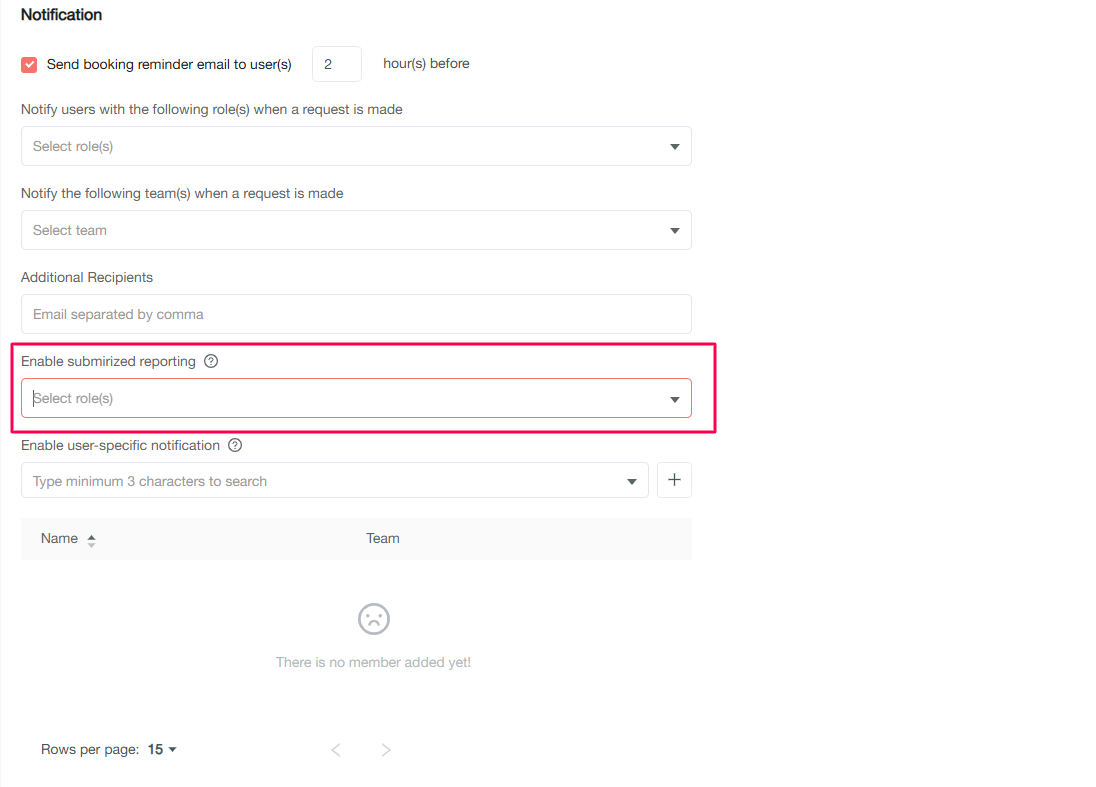
Task: Select the Team column header
Action: click(x=383, y=538)
